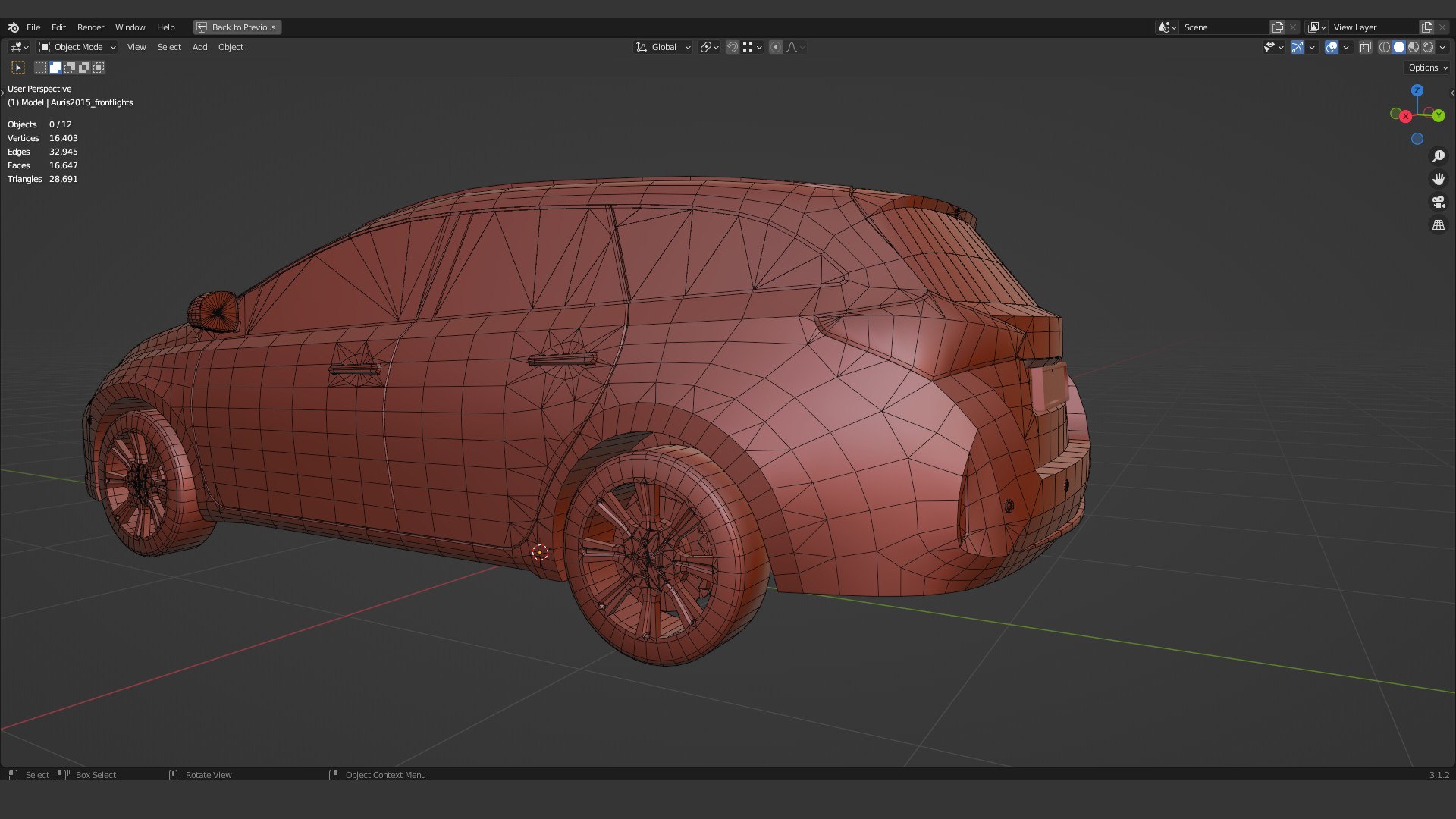Click the Object Context Menu status hint
This screenshot has height=819, width=1456.
click(378, 775)
